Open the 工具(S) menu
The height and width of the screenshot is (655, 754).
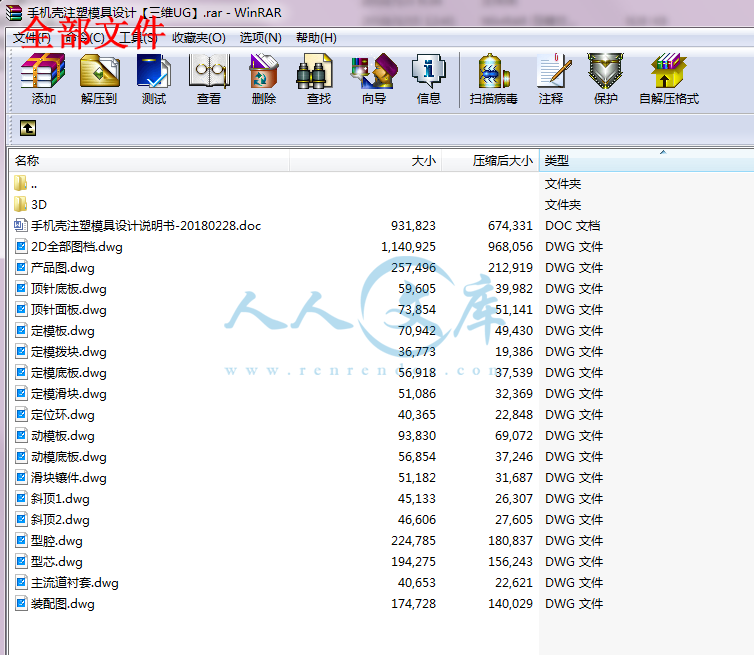coord(138,38)
